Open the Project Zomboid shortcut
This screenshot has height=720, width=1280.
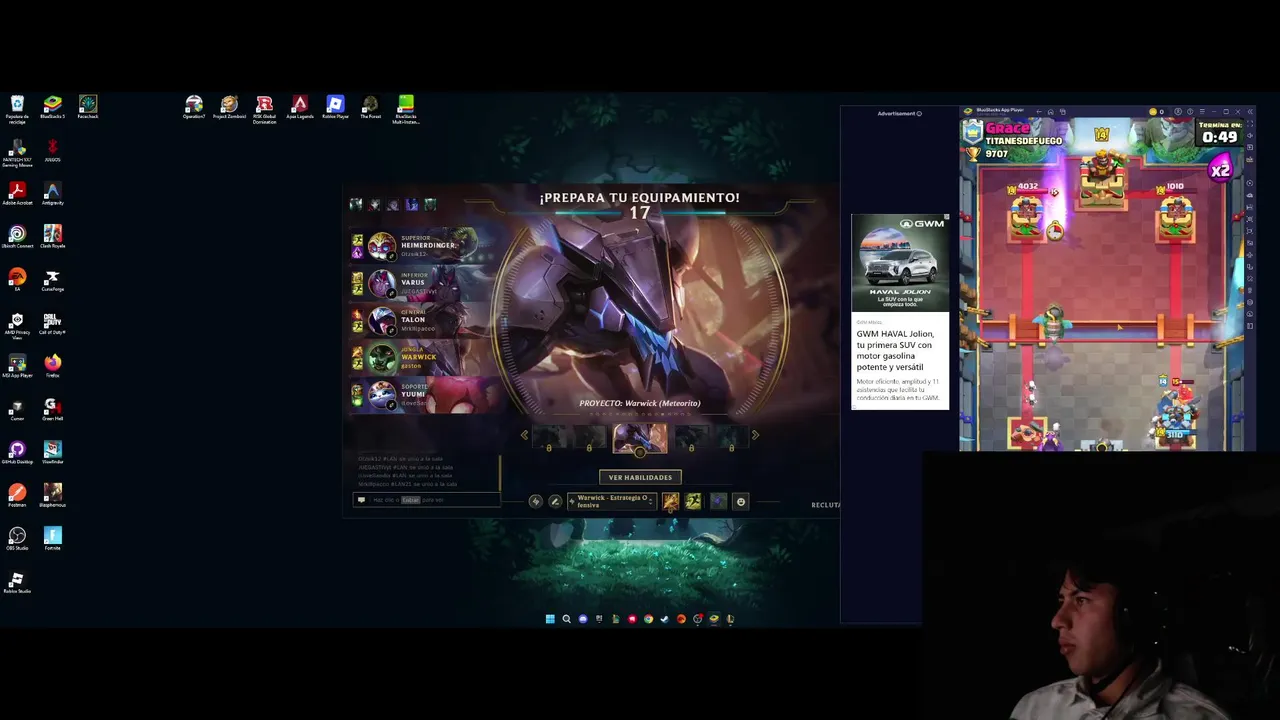point(229,107)
